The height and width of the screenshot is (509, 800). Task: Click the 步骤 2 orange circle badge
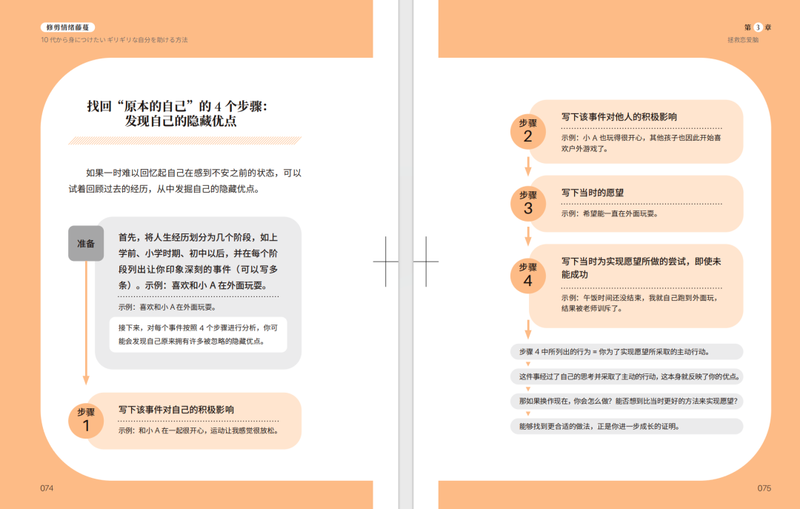pos(528,130)
